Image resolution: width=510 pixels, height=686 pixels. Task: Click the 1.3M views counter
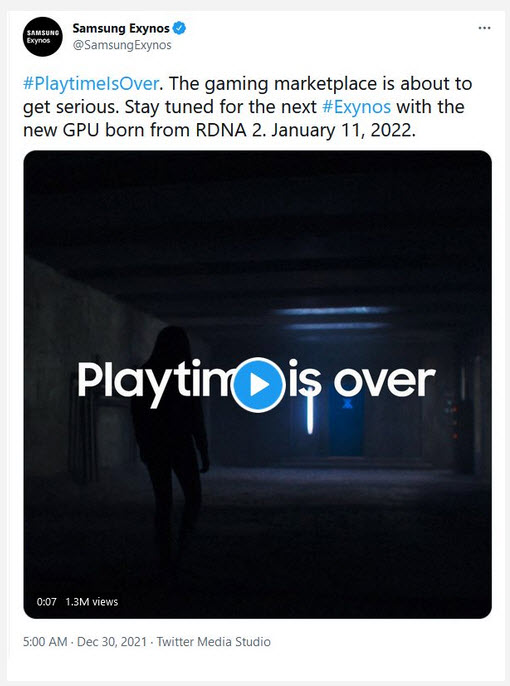[91, 602]
